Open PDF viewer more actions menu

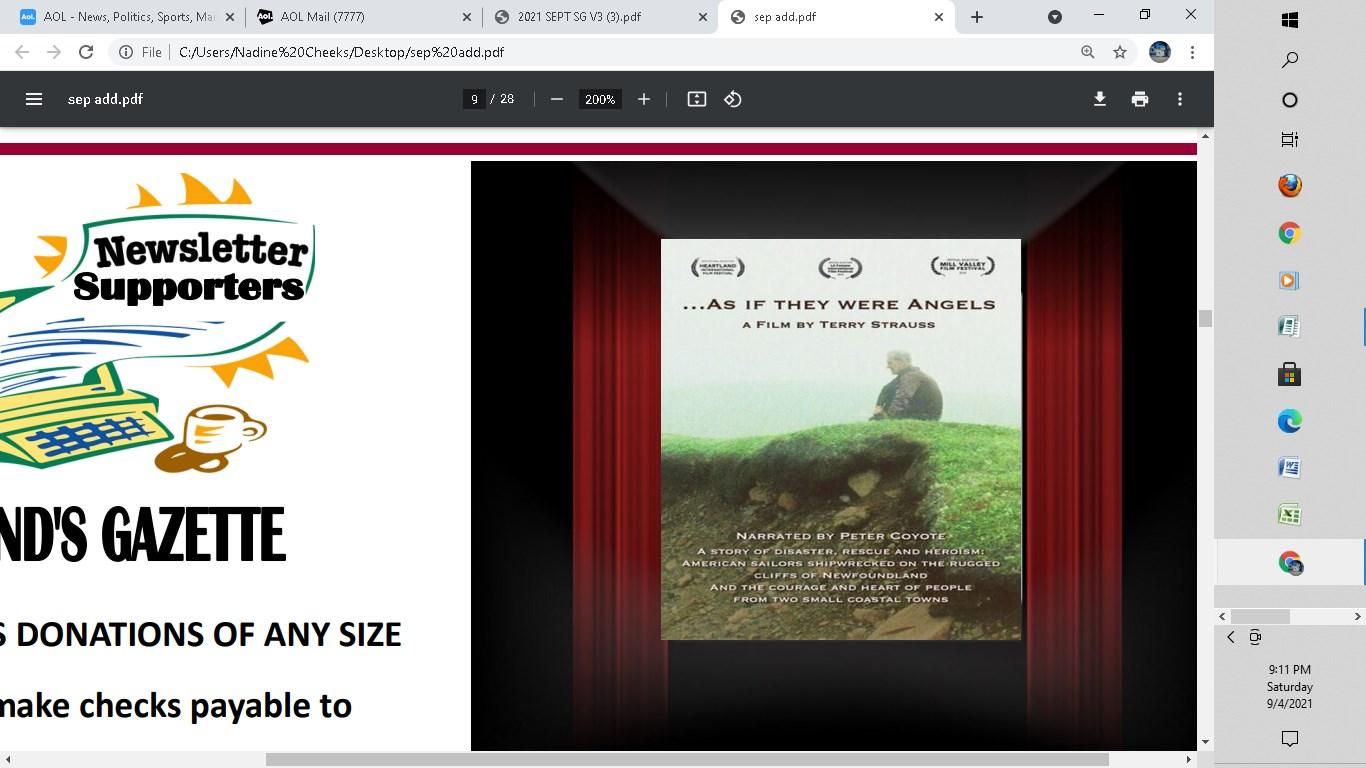(x=1180, y=99)
